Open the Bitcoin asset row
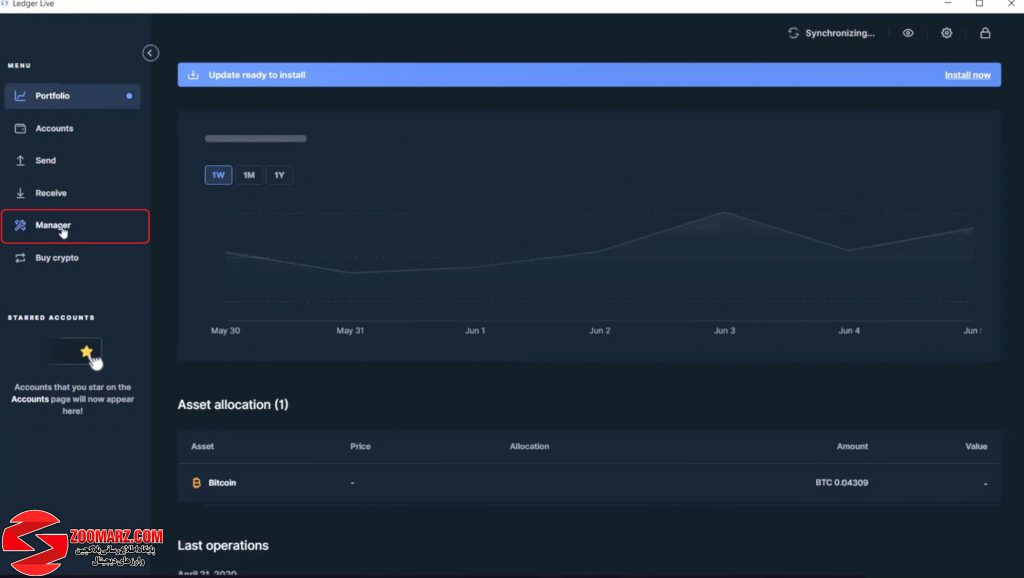Screen dimensions: 1024x578 coord(589,483)
